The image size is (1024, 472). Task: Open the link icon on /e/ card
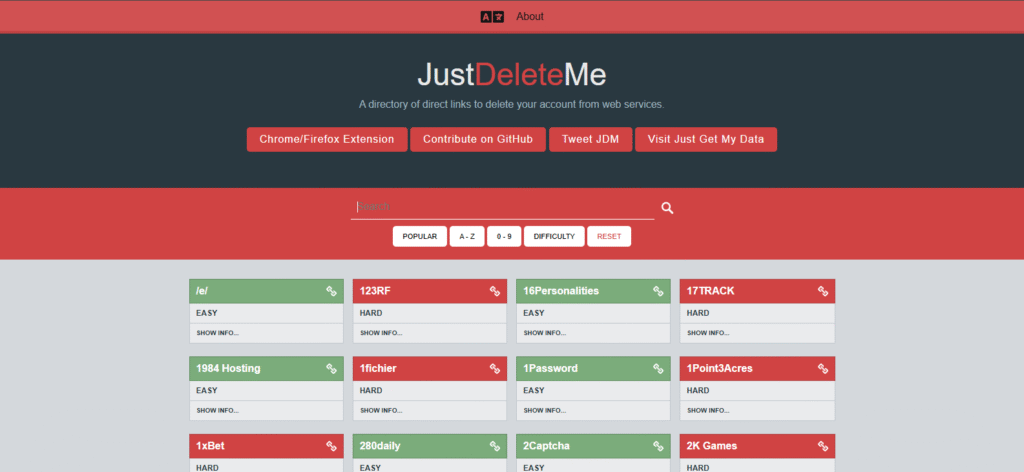click(x=331, y=291)
